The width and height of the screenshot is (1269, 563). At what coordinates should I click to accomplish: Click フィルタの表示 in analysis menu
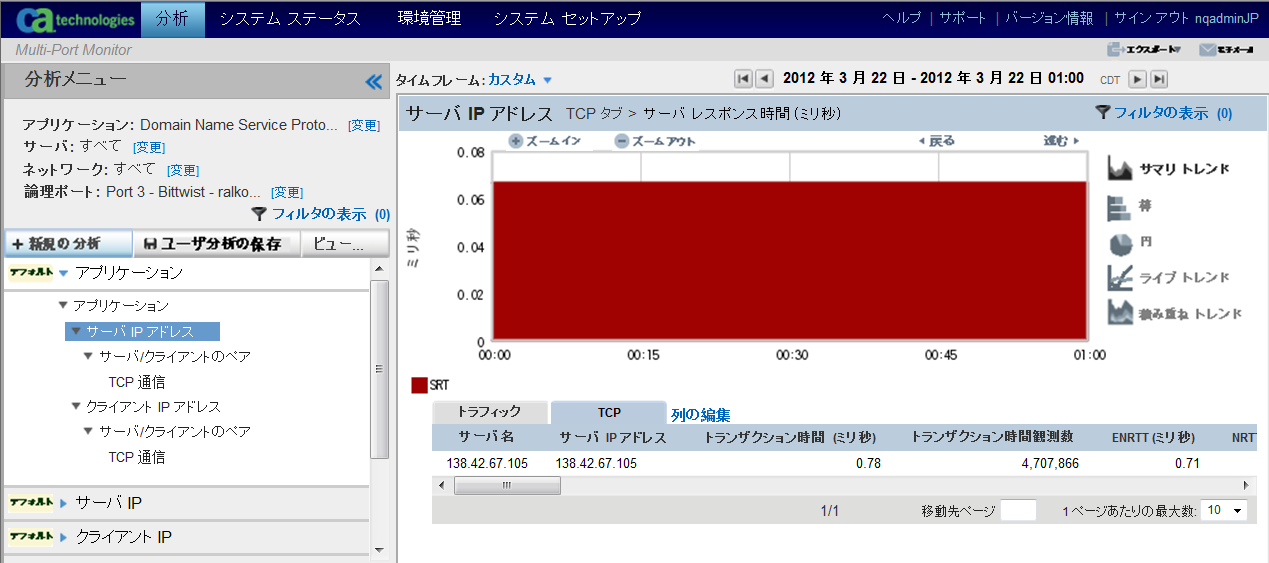point(319,213)
